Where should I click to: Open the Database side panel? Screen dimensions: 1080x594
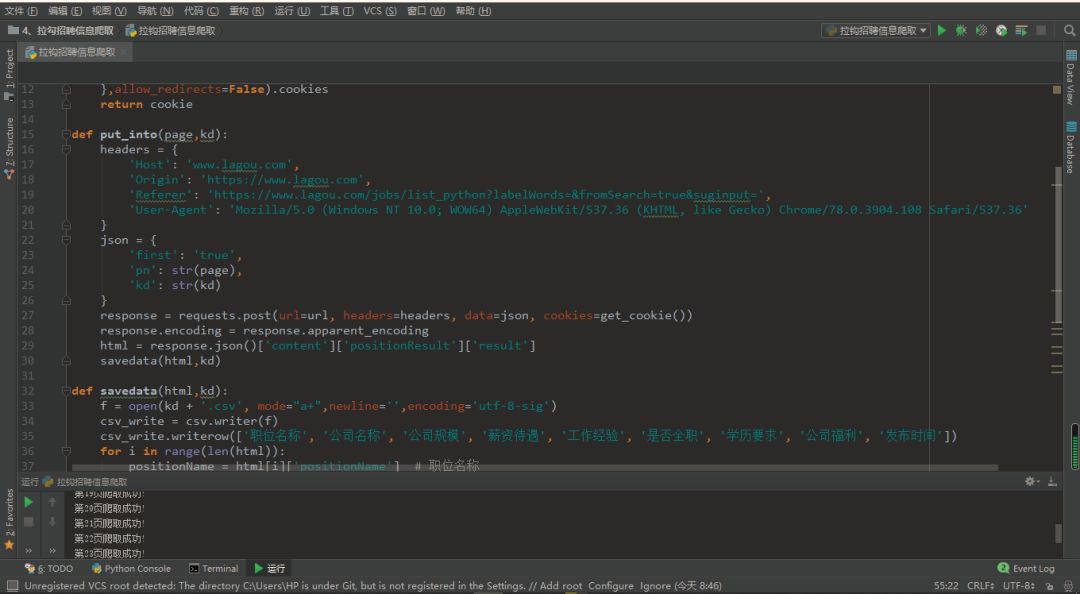coord(1071,147)
